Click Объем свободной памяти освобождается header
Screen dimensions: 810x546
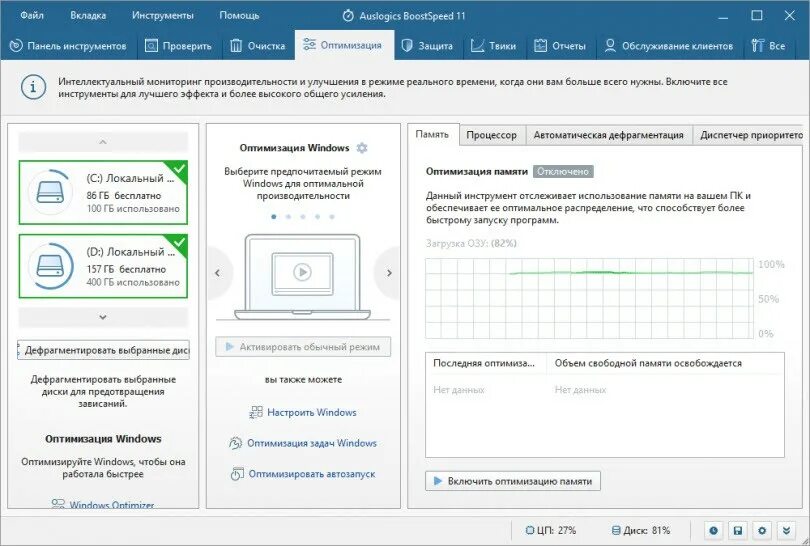pyautogui.click(x=648, y=363)
